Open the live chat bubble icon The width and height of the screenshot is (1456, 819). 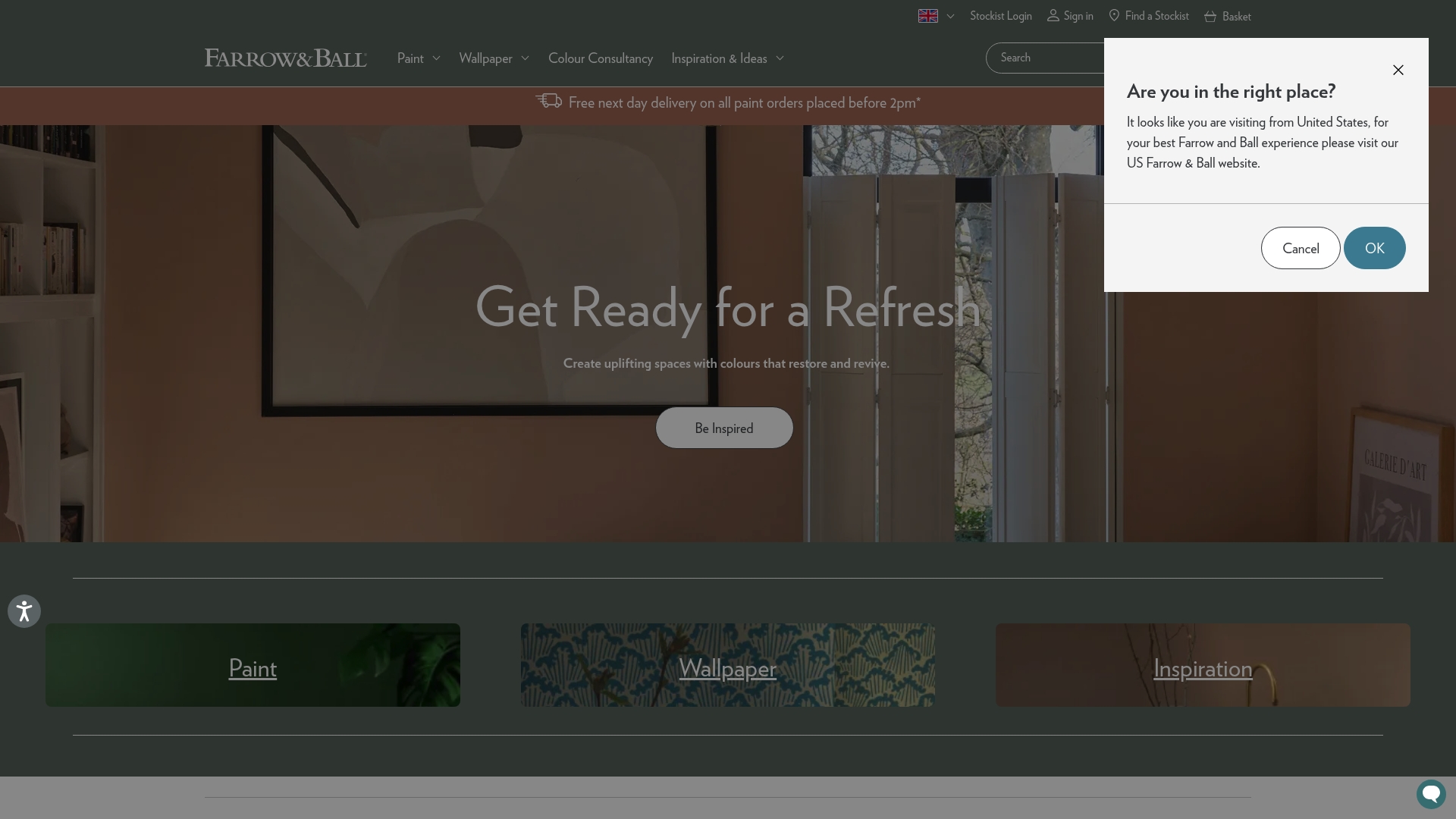pos(1431,794)
